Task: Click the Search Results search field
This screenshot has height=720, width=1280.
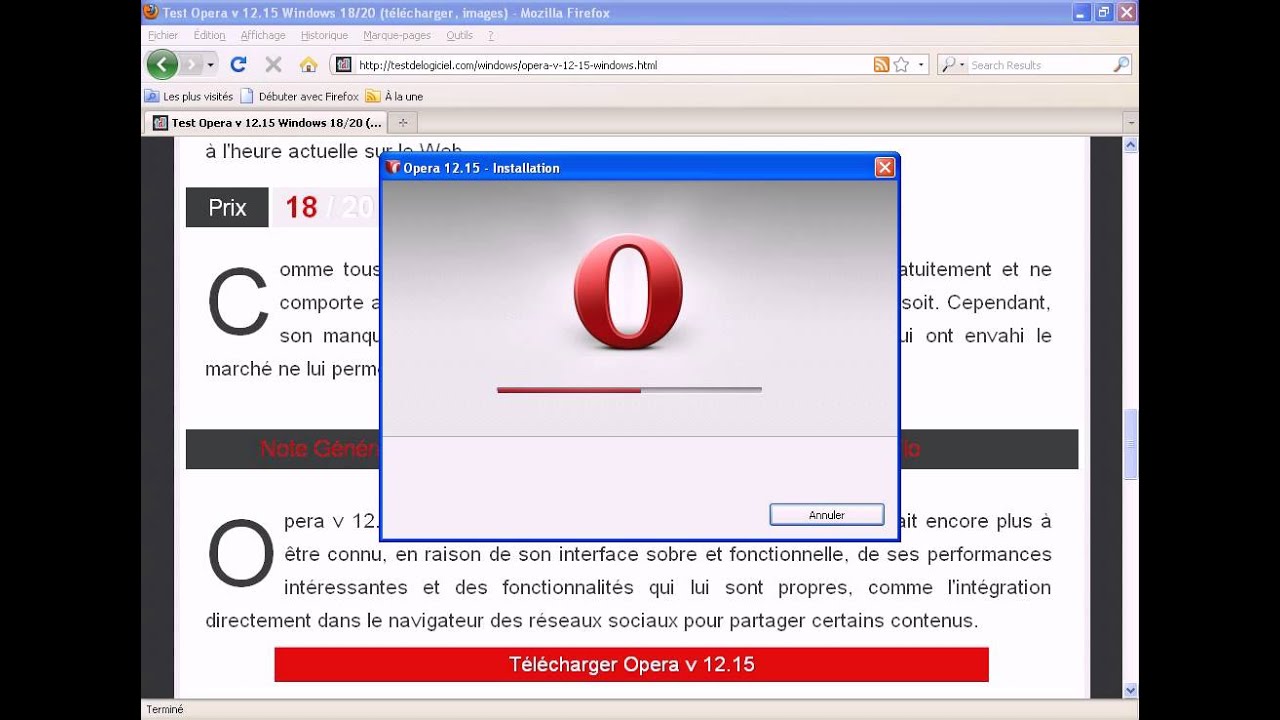Action: pyautogui.click(x=1040, y=65)
